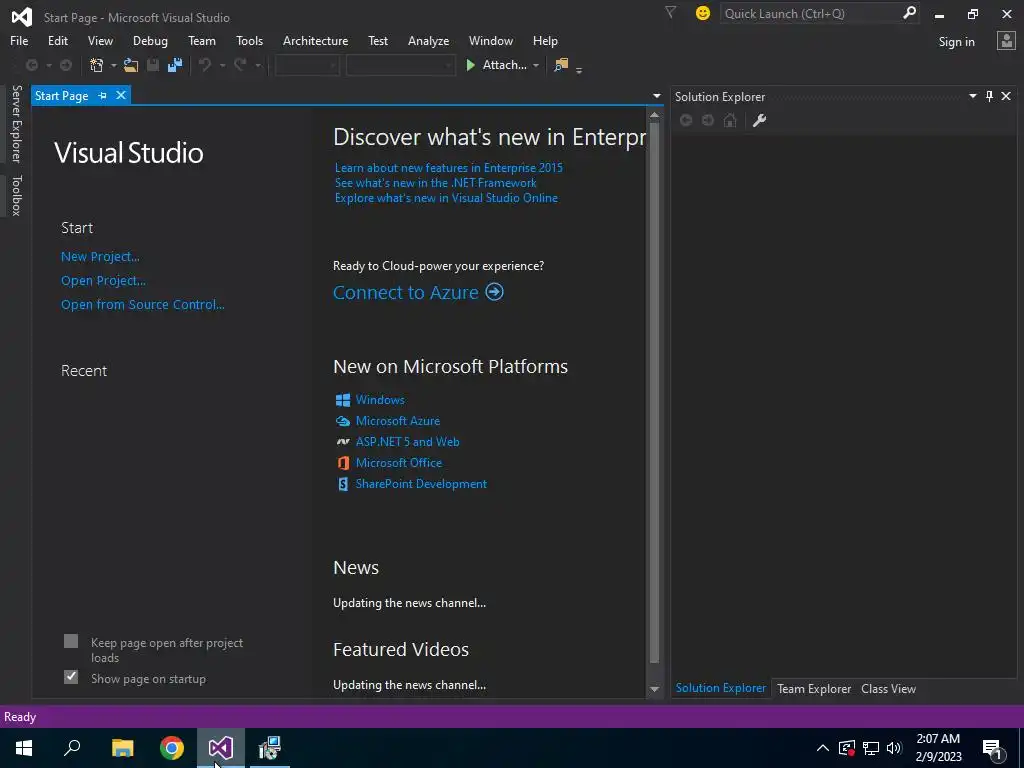Click the Visual Studio logo icon in title bar
The image size is (1024, 768).
point(22,17)
